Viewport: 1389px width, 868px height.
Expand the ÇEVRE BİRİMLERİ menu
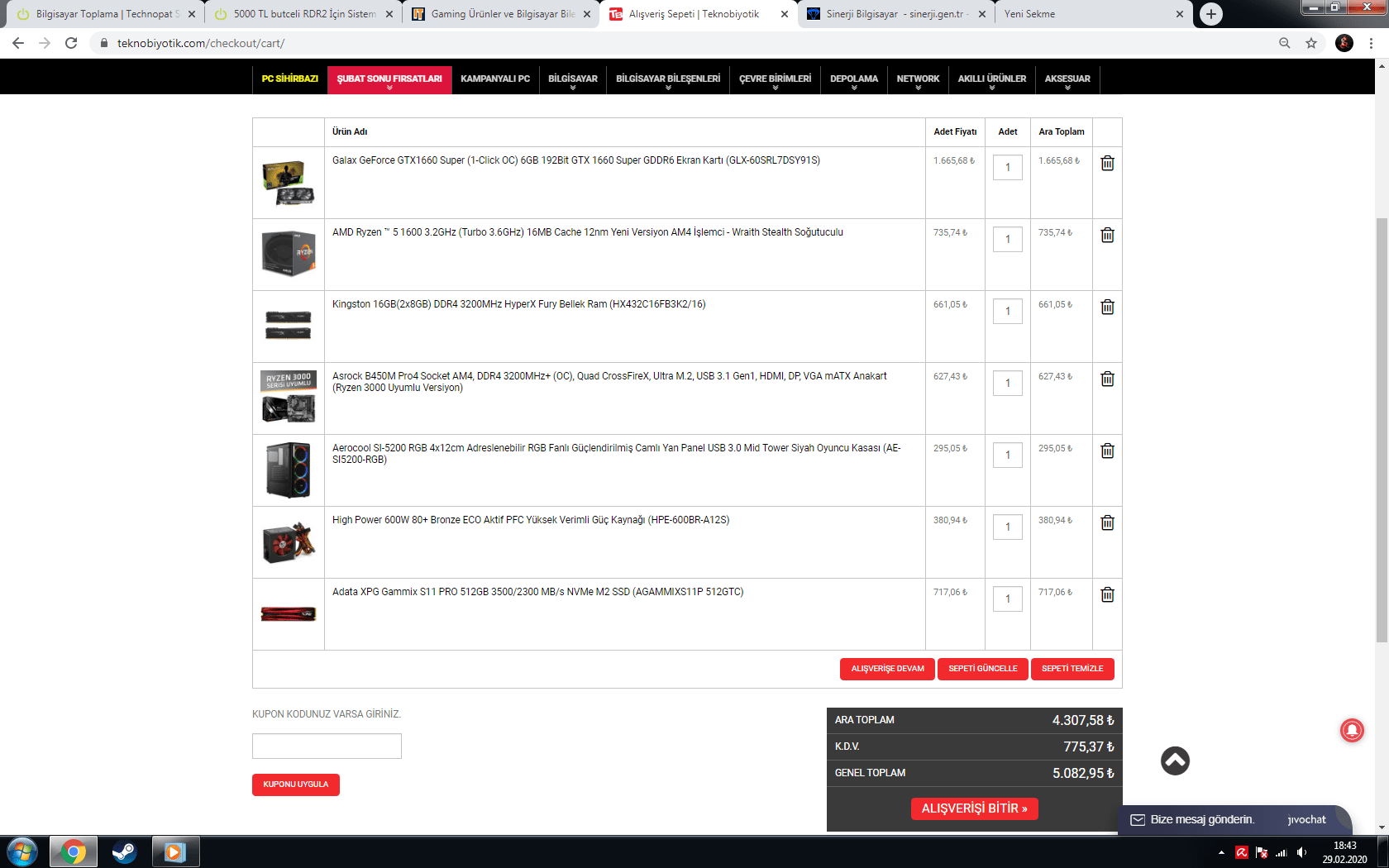776,80
